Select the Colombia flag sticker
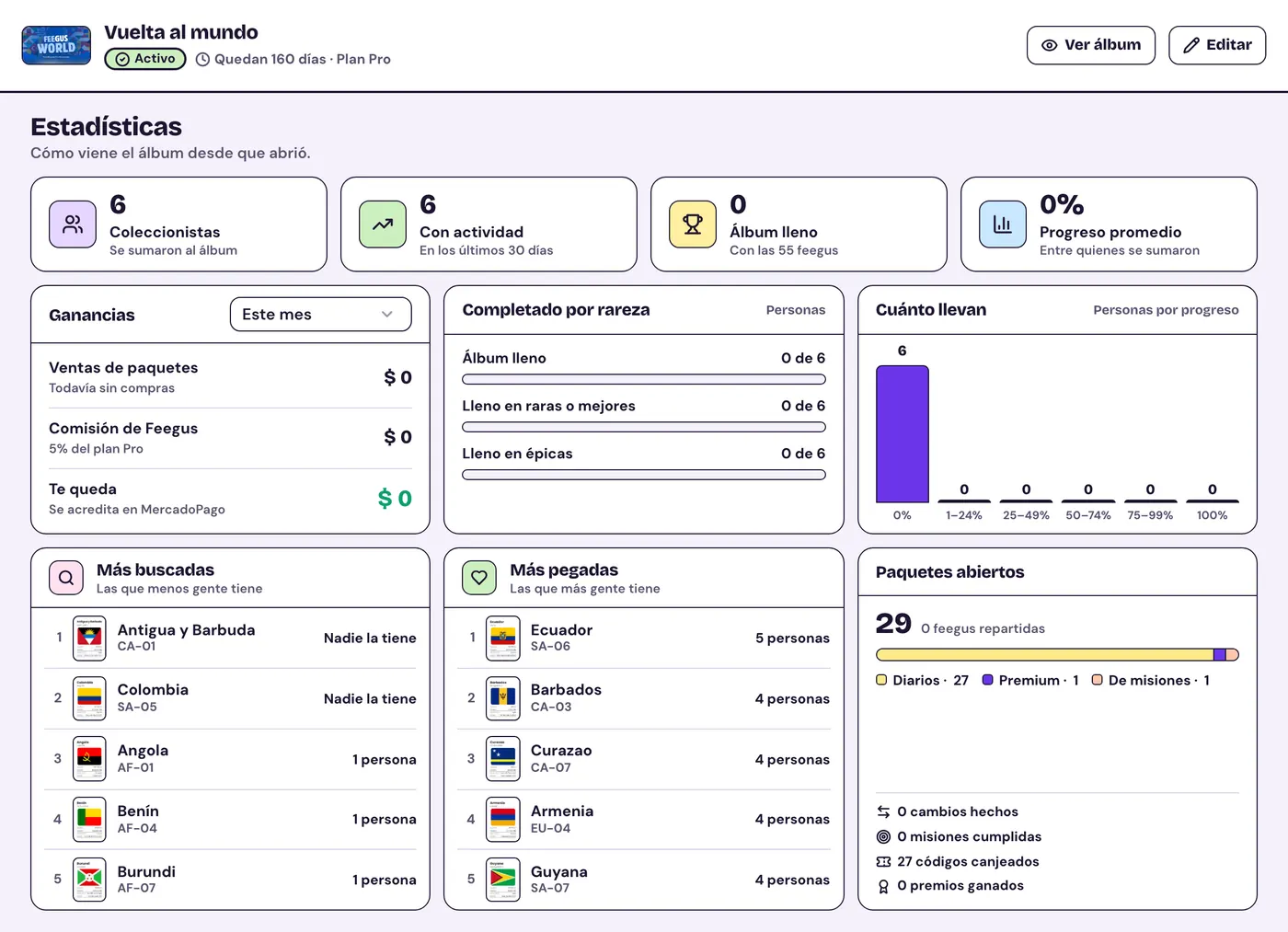This screenshot has height=932, width=1288. (x=89, y=698)
